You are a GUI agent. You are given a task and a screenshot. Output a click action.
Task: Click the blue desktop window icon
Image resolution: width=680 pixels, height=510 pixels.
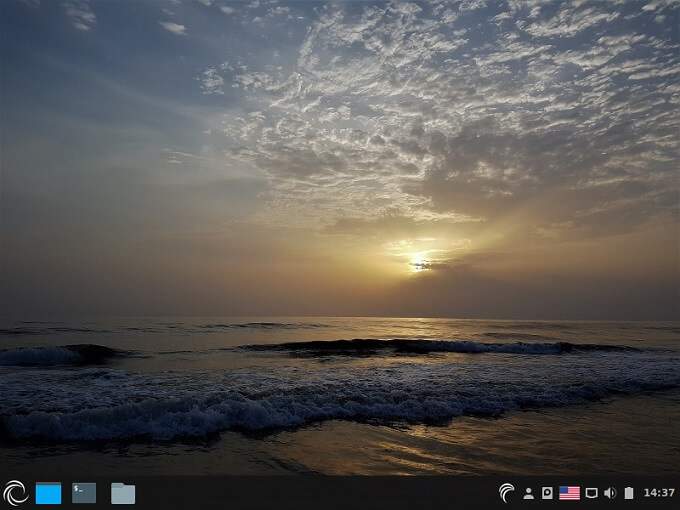[48, 493]
